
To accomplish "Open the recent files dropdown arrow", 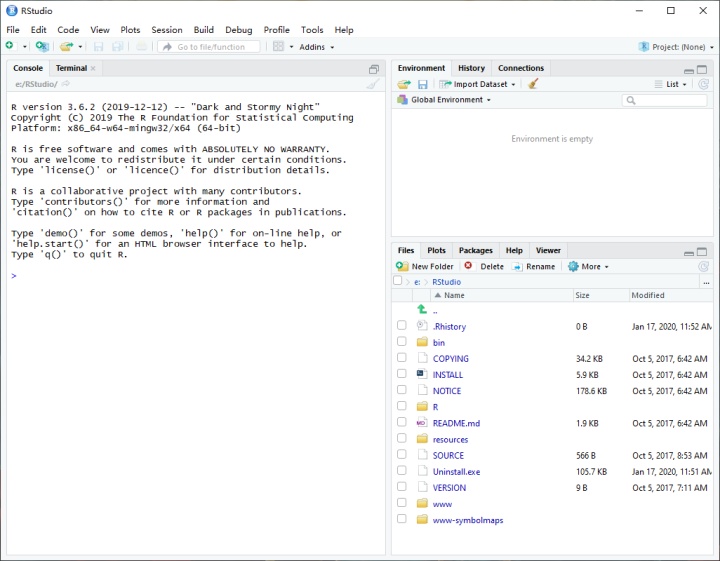I will coord(80,47).
